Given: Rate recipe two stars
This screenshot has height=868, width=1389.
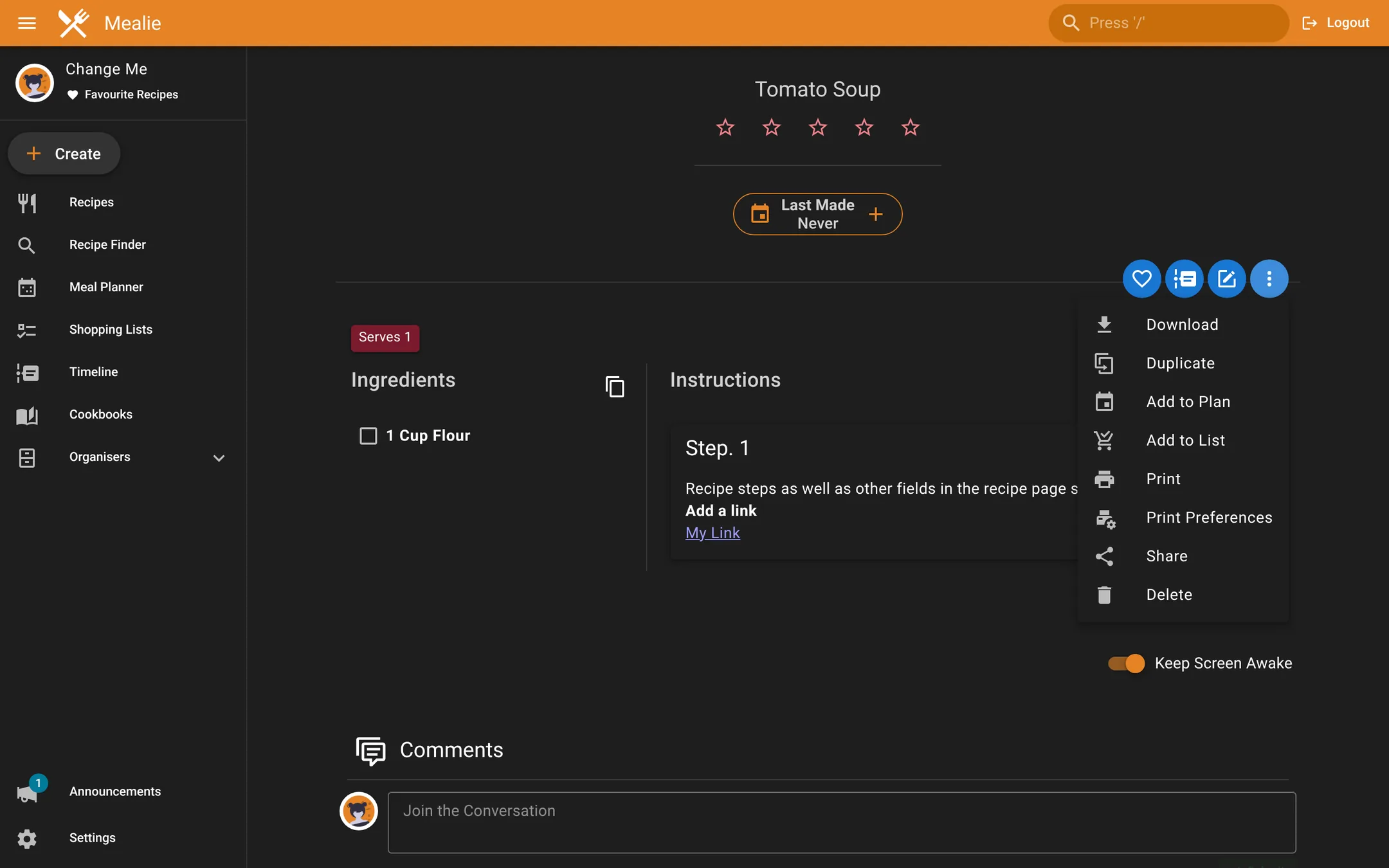Looking at the screenshot, I should coord(772,127).
